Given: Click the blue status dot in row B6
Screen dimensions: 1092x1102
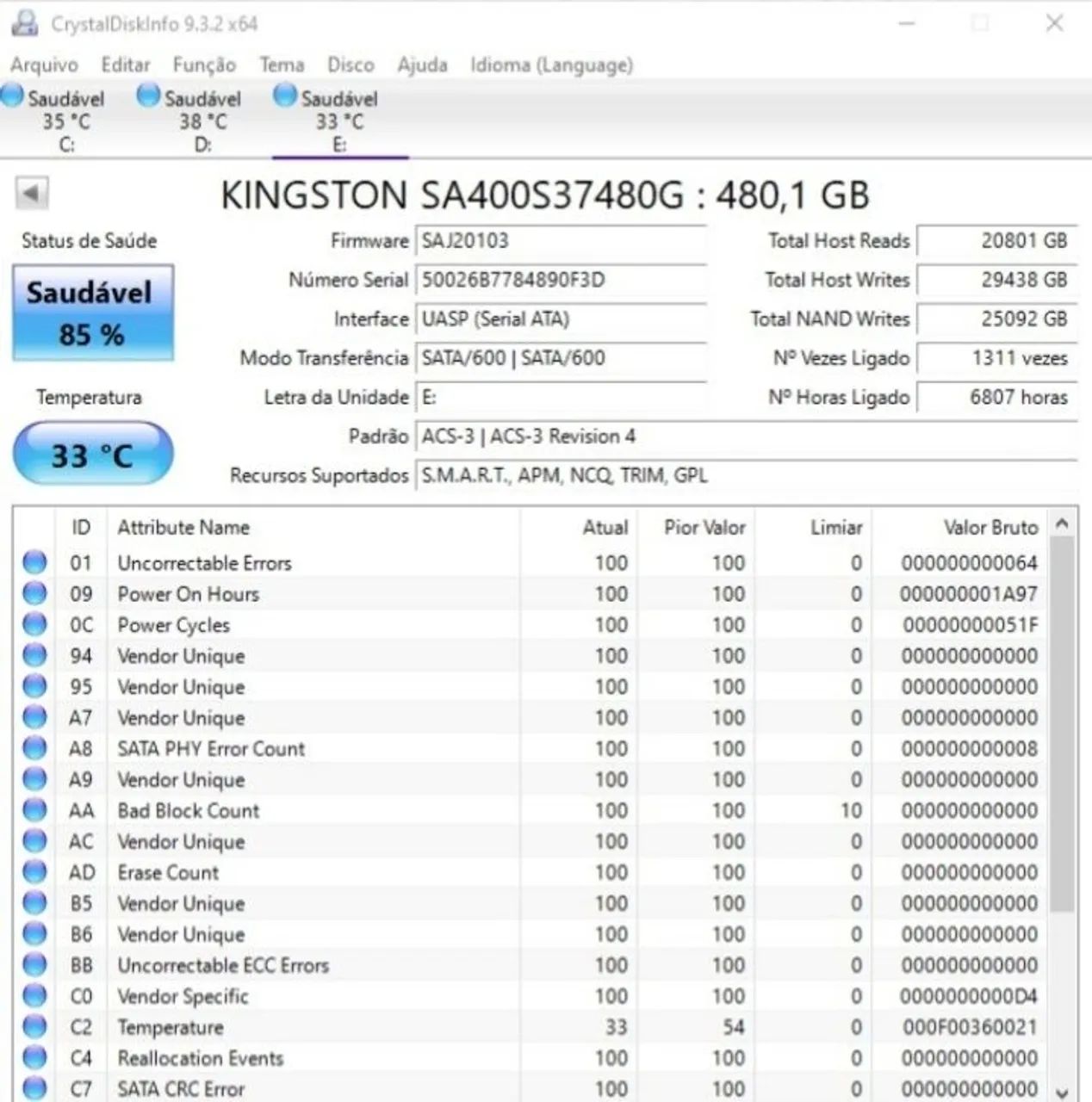Looking at the screenshot, I should click(x=34, y=934).
